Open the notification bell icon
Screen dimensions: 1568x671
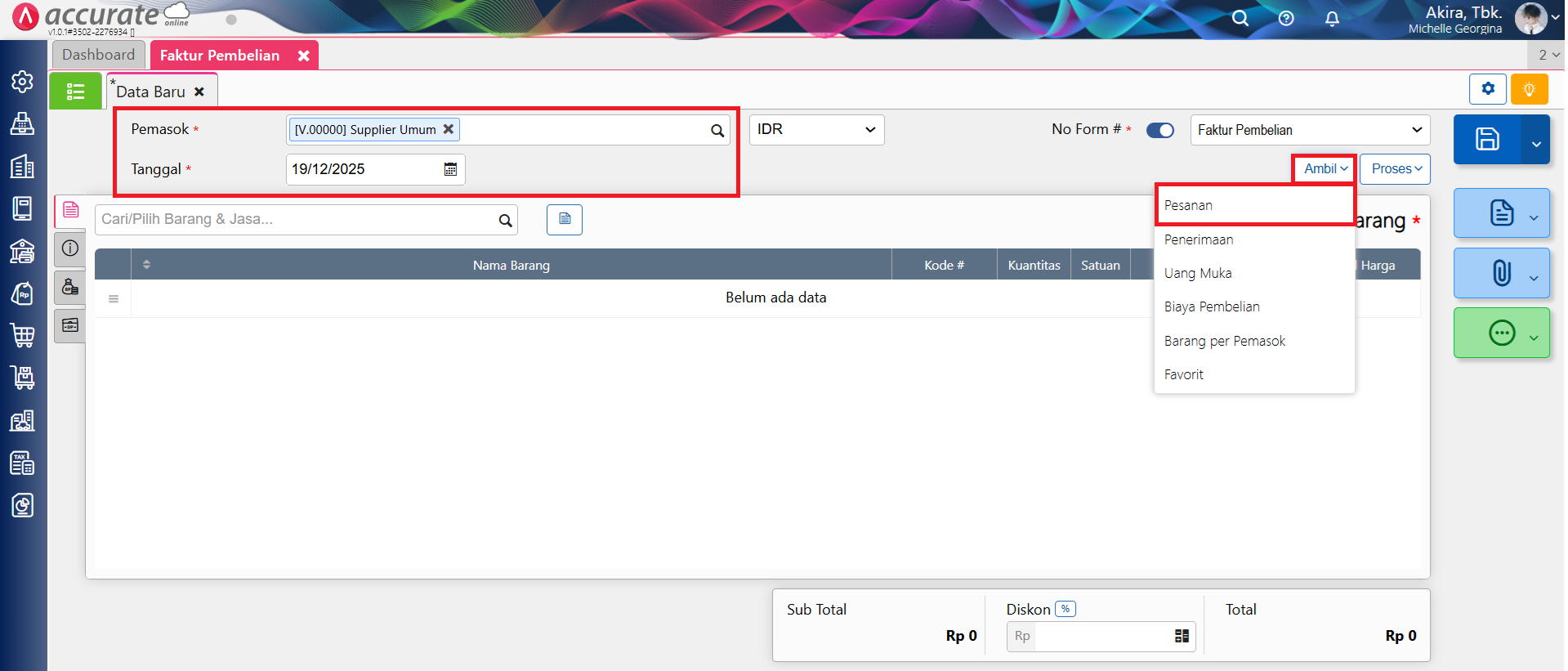click(x=1332, y=18)
